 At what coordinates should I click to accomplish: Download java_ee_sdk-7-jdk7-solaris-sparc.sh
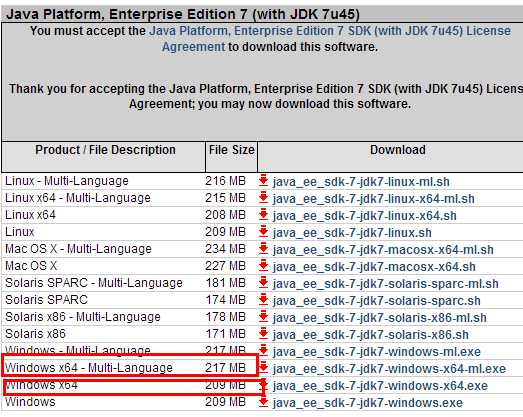pyautogui.click(x=376, y=301)
